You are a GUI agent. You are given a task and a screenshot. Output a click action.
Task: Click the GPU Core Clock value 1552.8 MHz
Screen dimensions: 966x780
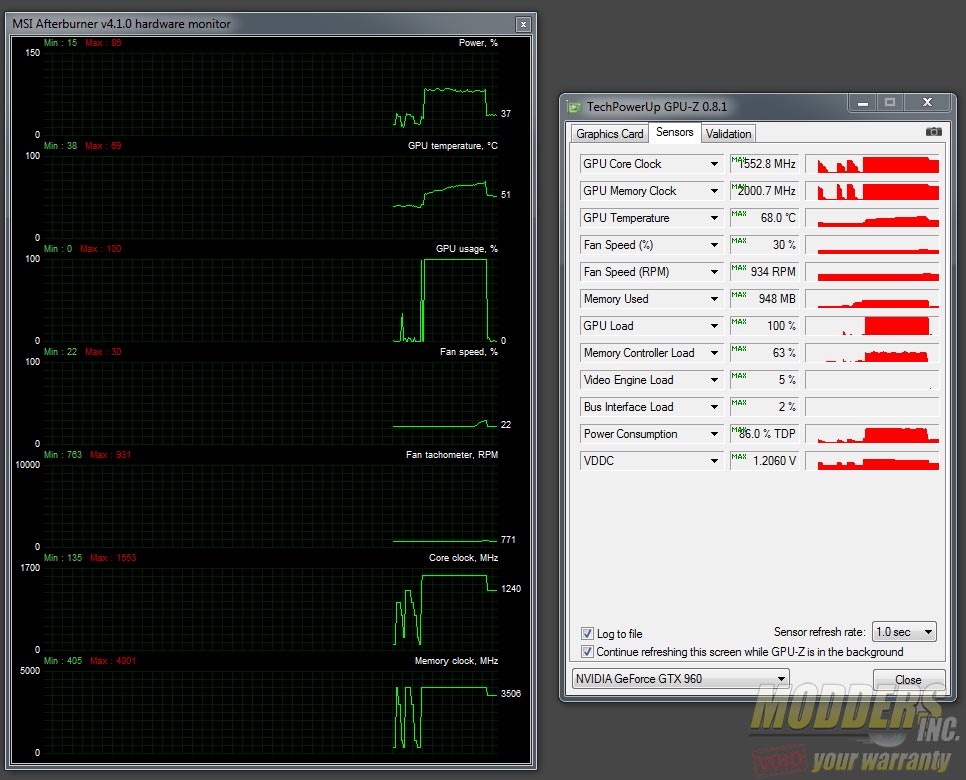coord(765,164)
